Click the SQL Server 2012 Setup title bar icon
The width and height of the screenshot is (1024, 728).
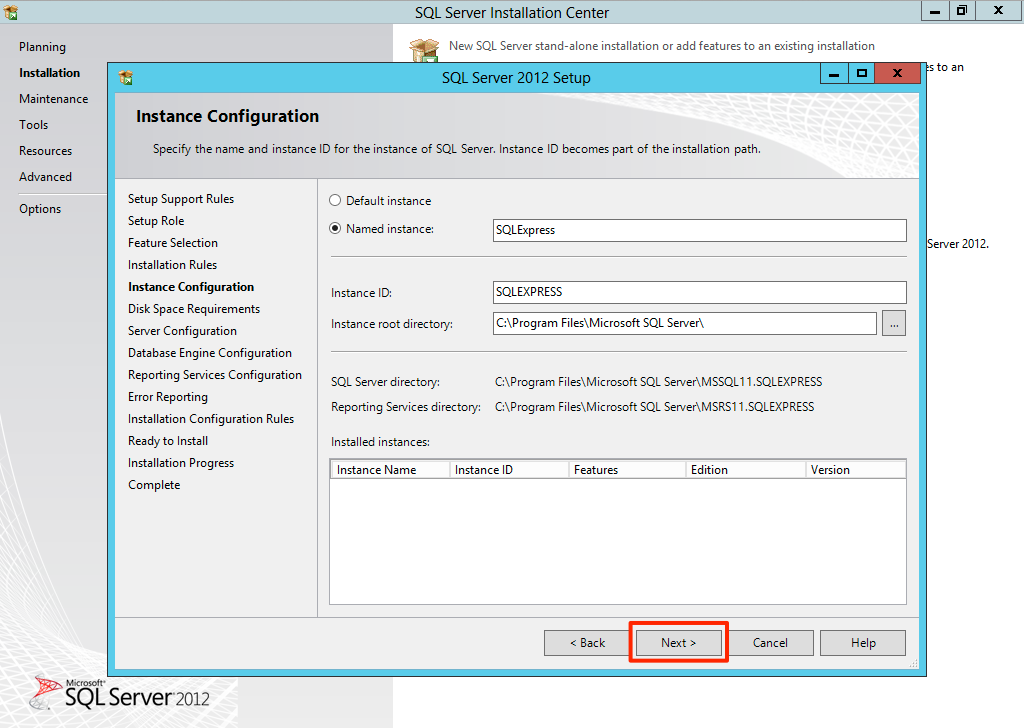[x=126, y=78]
